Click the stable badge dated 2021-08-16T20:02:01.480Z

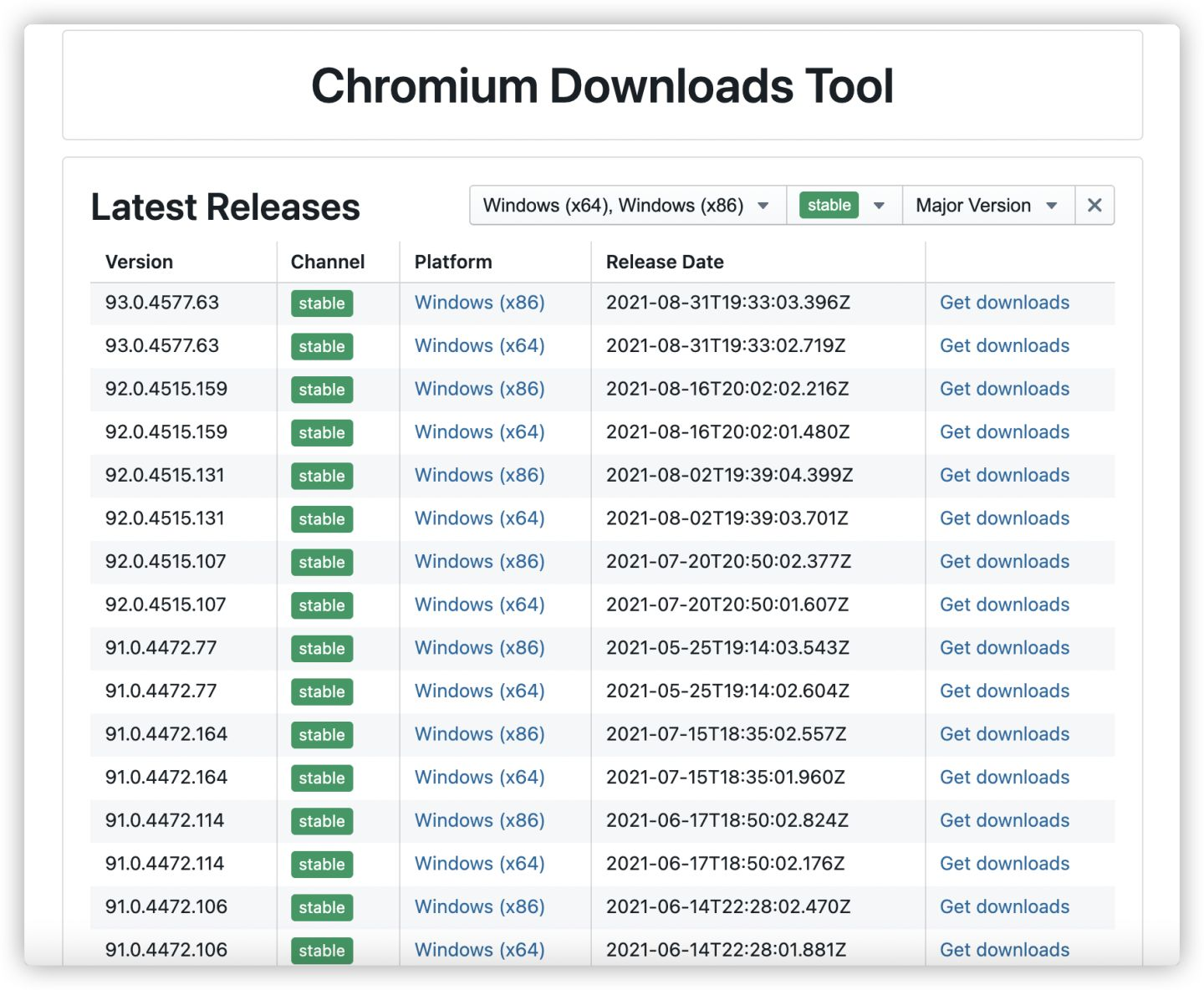click(322, 433)
